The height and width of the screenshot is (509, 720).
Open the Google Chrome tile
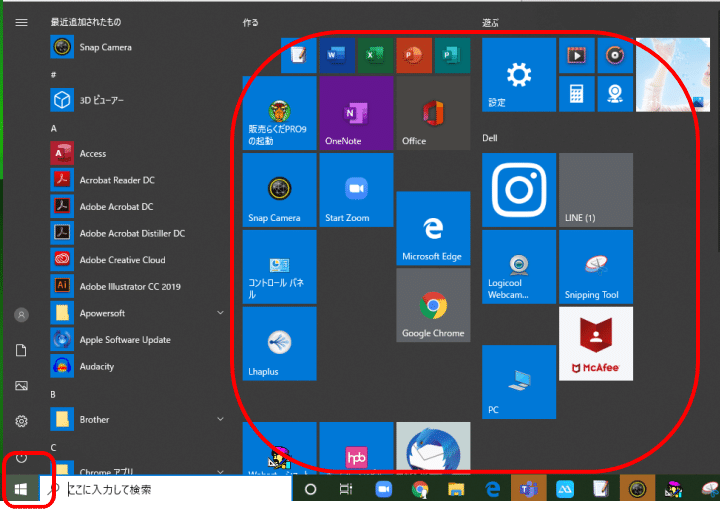pyautogui.click(x=433, y=305)
